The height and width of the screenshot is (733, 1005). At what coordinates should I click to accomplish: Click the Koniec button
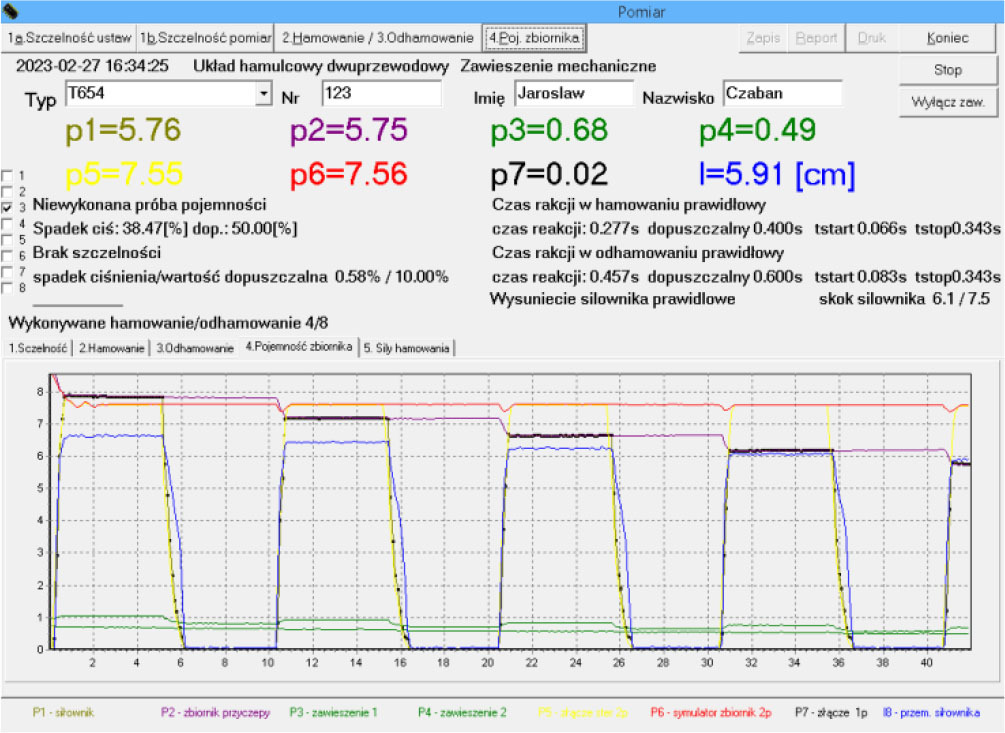[947, 38]
